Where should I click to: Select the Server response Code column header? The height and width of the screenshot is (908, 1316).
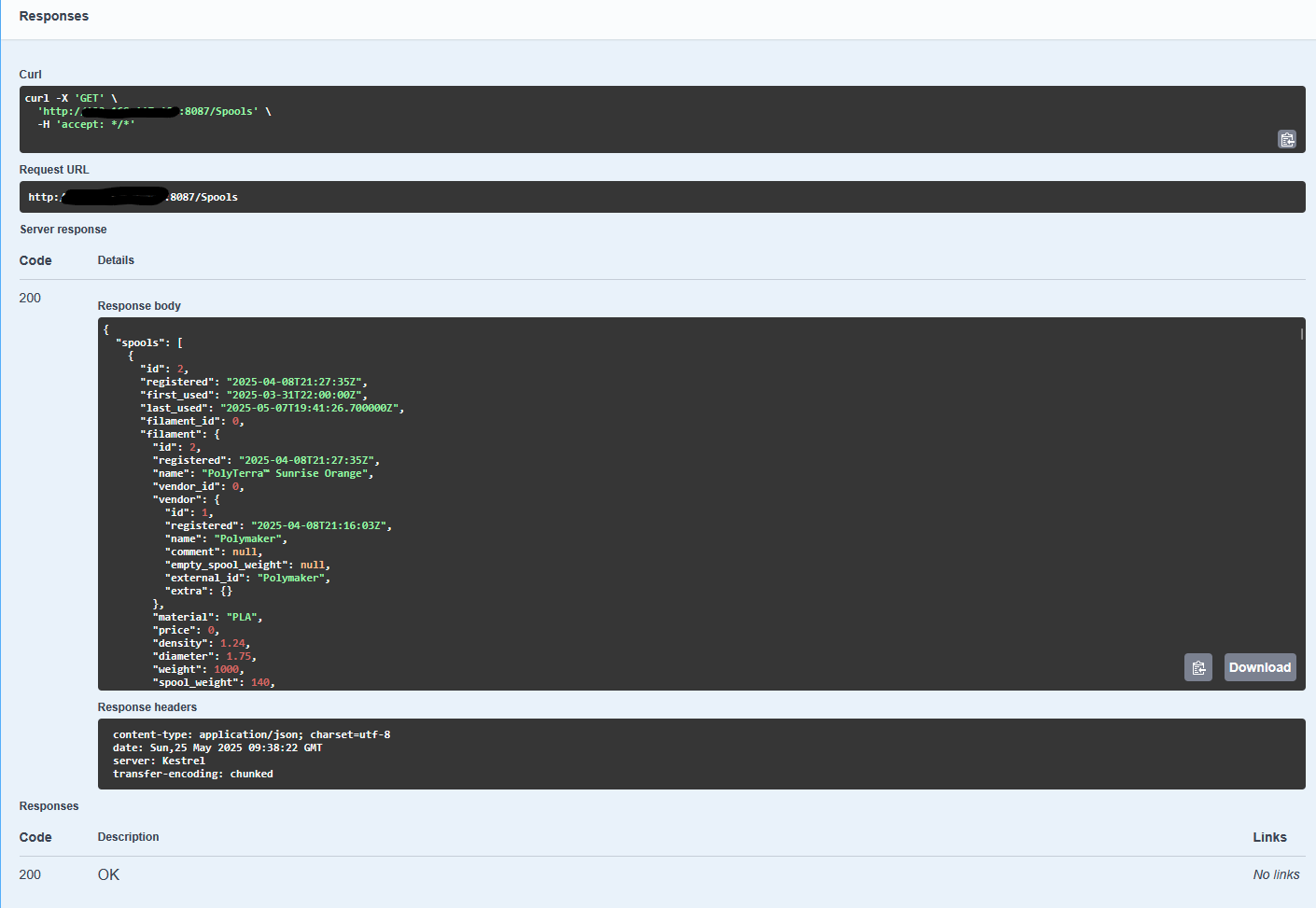pyautogui.click(x=35, y=260)
